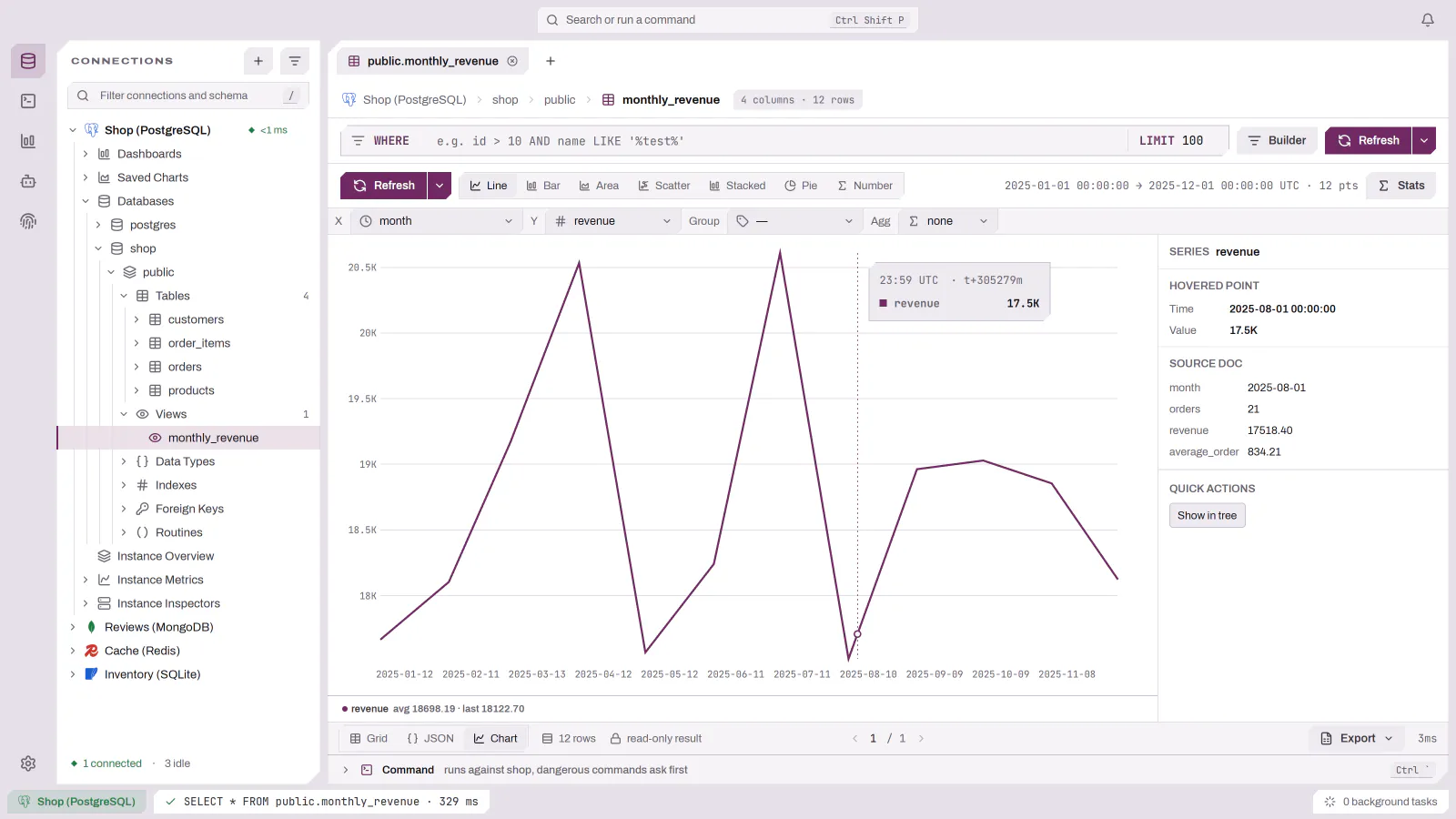This screenshot has height=819, width=1456.
Task: Select Number chart type
Action: click(x=865, y=186)
